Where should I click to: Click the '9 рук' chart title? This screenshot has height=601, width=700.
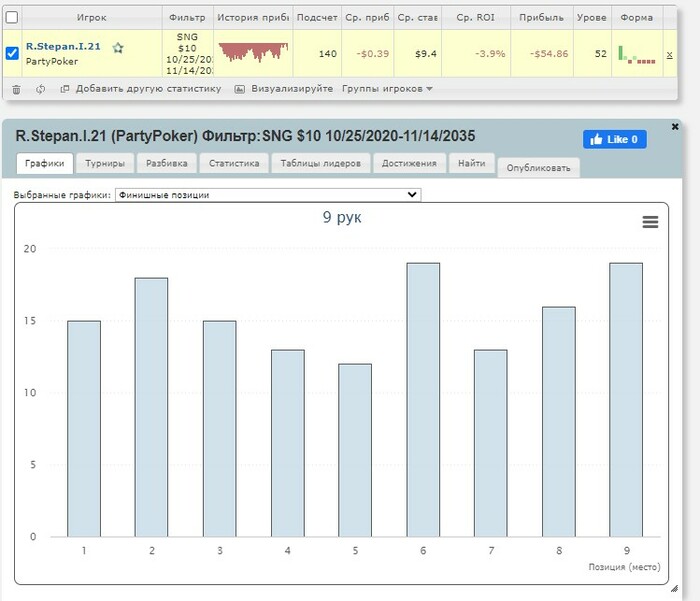click(x=342, y=217)
